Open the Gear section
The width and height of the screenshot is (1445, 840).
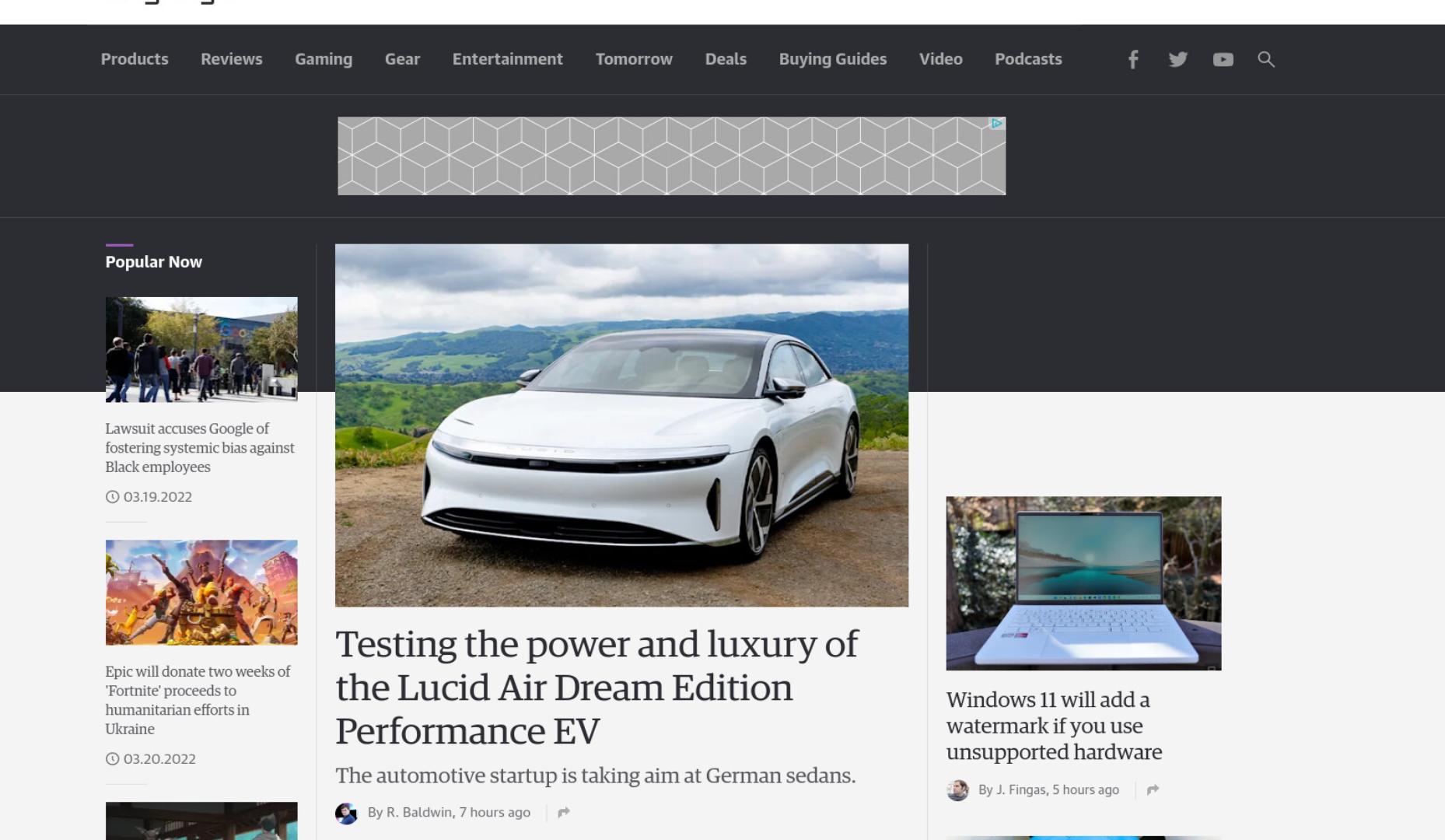pos(402,59)
